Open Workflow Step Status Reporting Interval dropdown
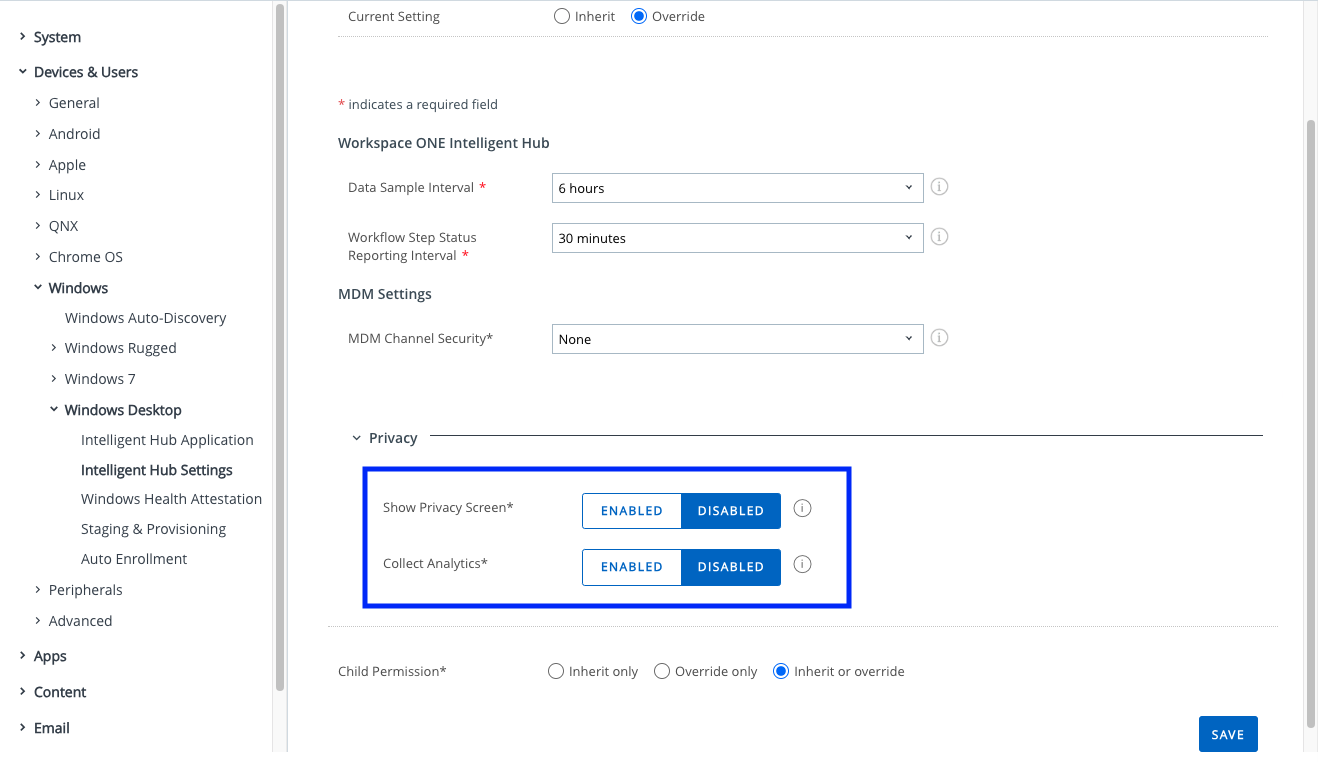The width and height of the screenshot is (1318, 762). coord(737,238)
